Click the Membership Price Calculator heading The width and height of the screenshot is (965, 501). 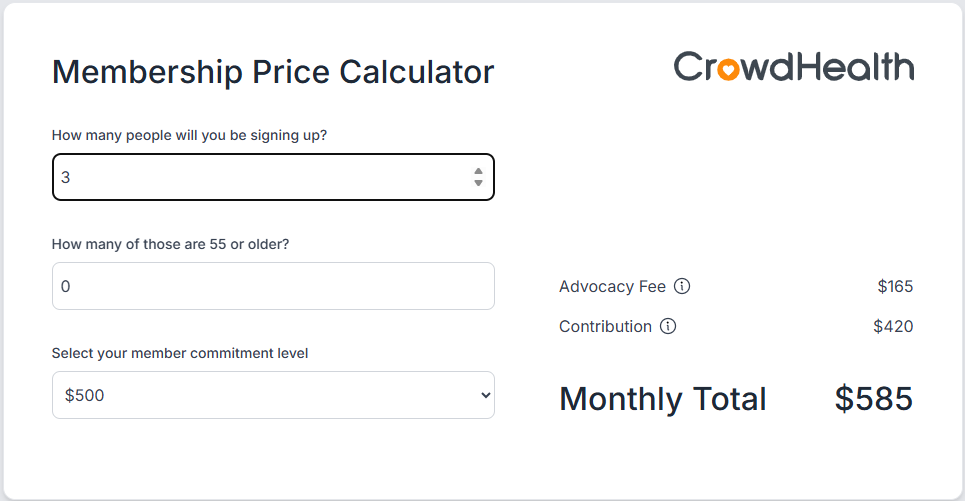(x=273, y=72)
